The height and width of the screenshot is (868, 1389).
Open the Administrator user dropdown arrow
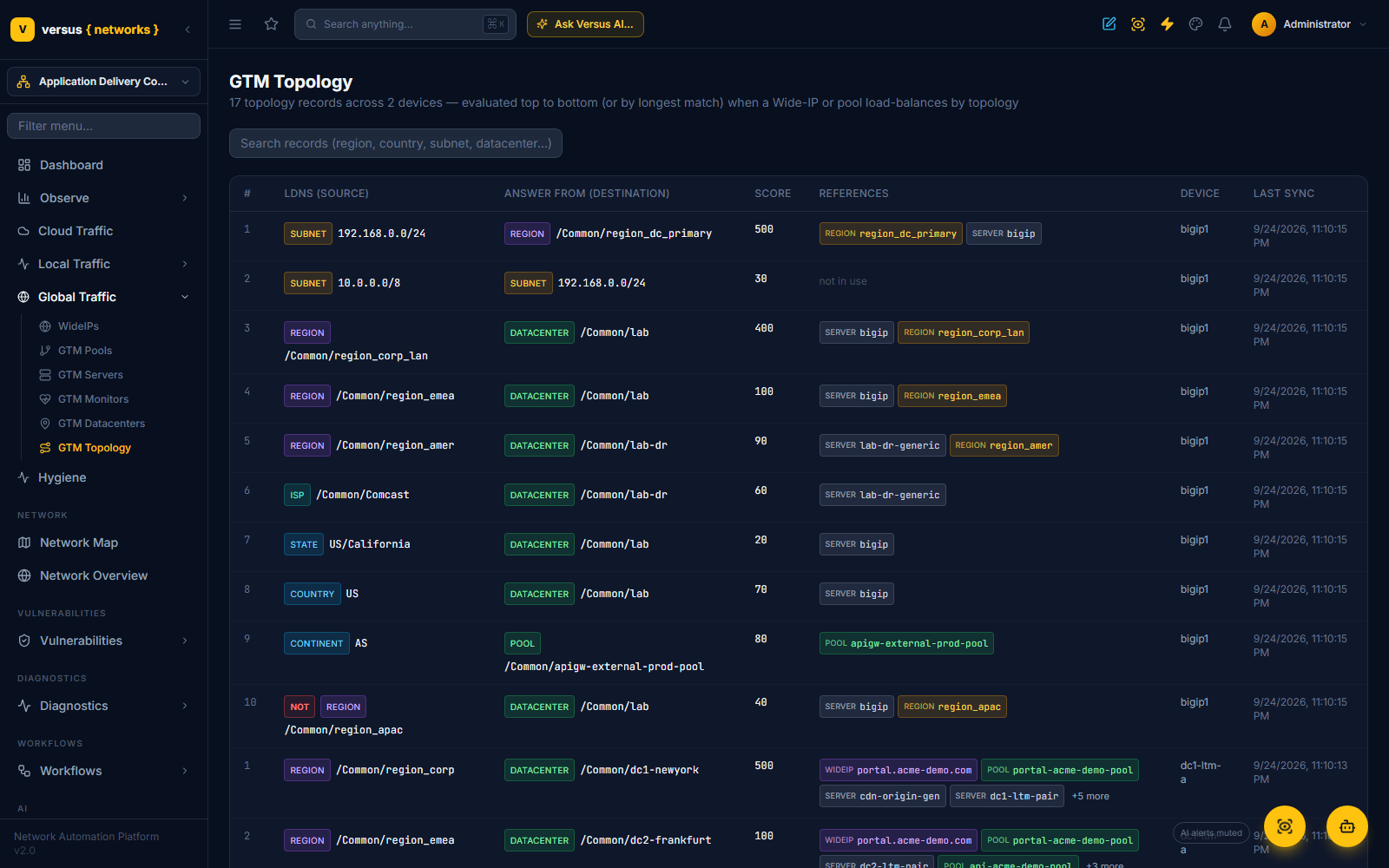tap(1363, 24)
